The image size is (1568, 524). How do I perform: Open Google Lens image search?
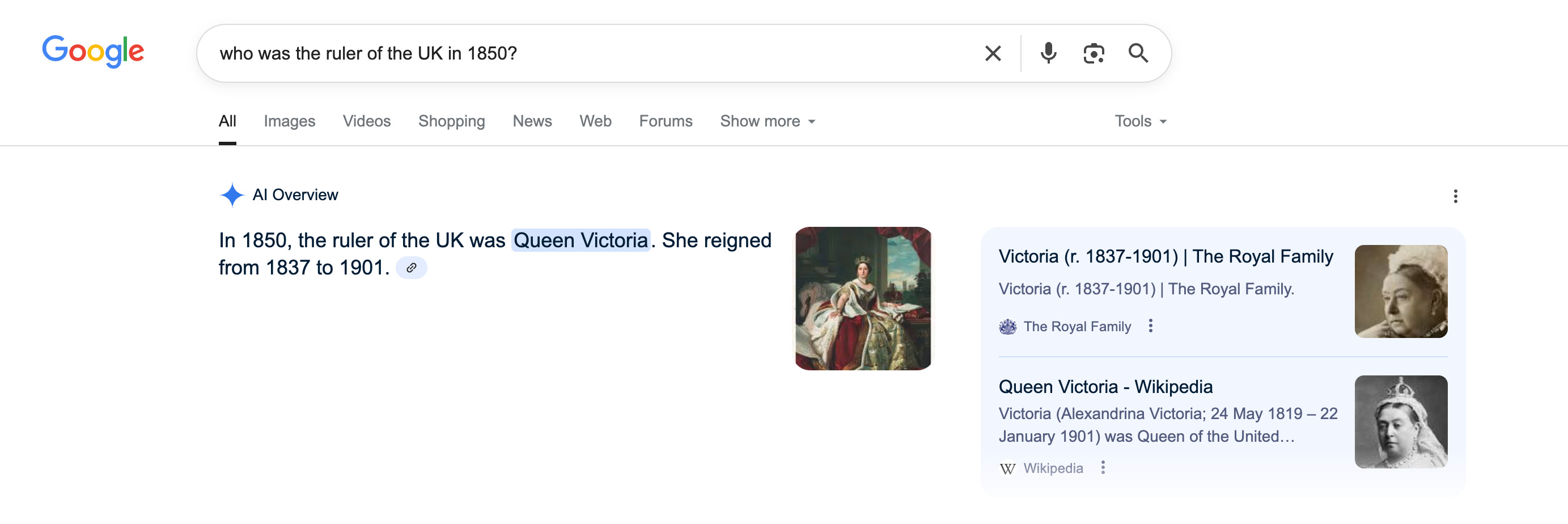(x=1093, y=53)
